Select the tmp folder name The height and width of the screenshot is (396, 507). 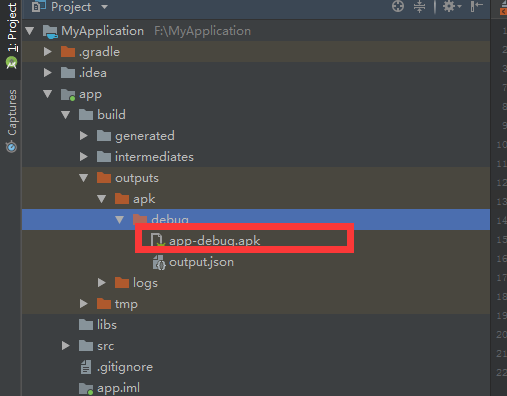tap(126, 305)
